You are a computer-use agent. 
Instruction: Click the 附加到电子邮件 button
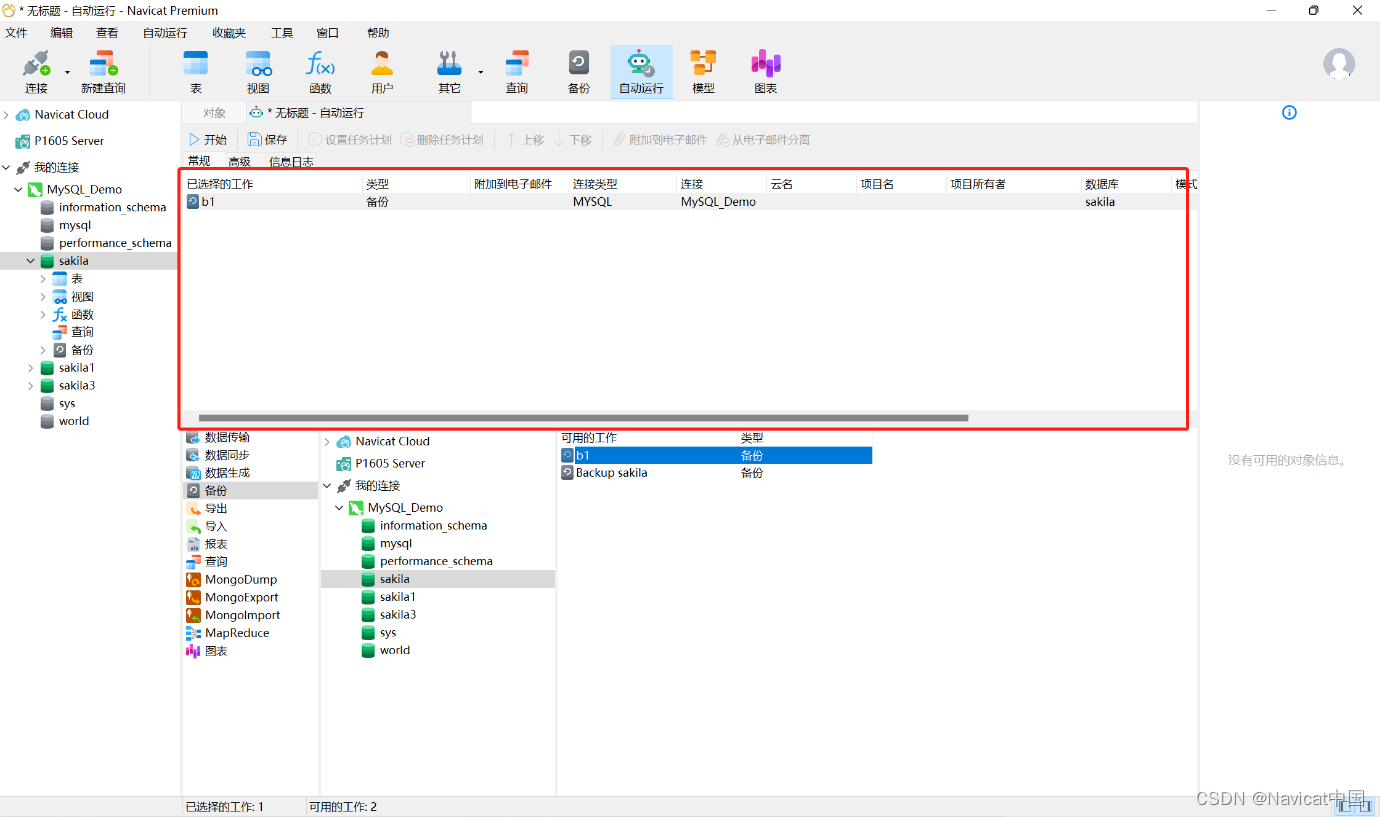(660, 140)
